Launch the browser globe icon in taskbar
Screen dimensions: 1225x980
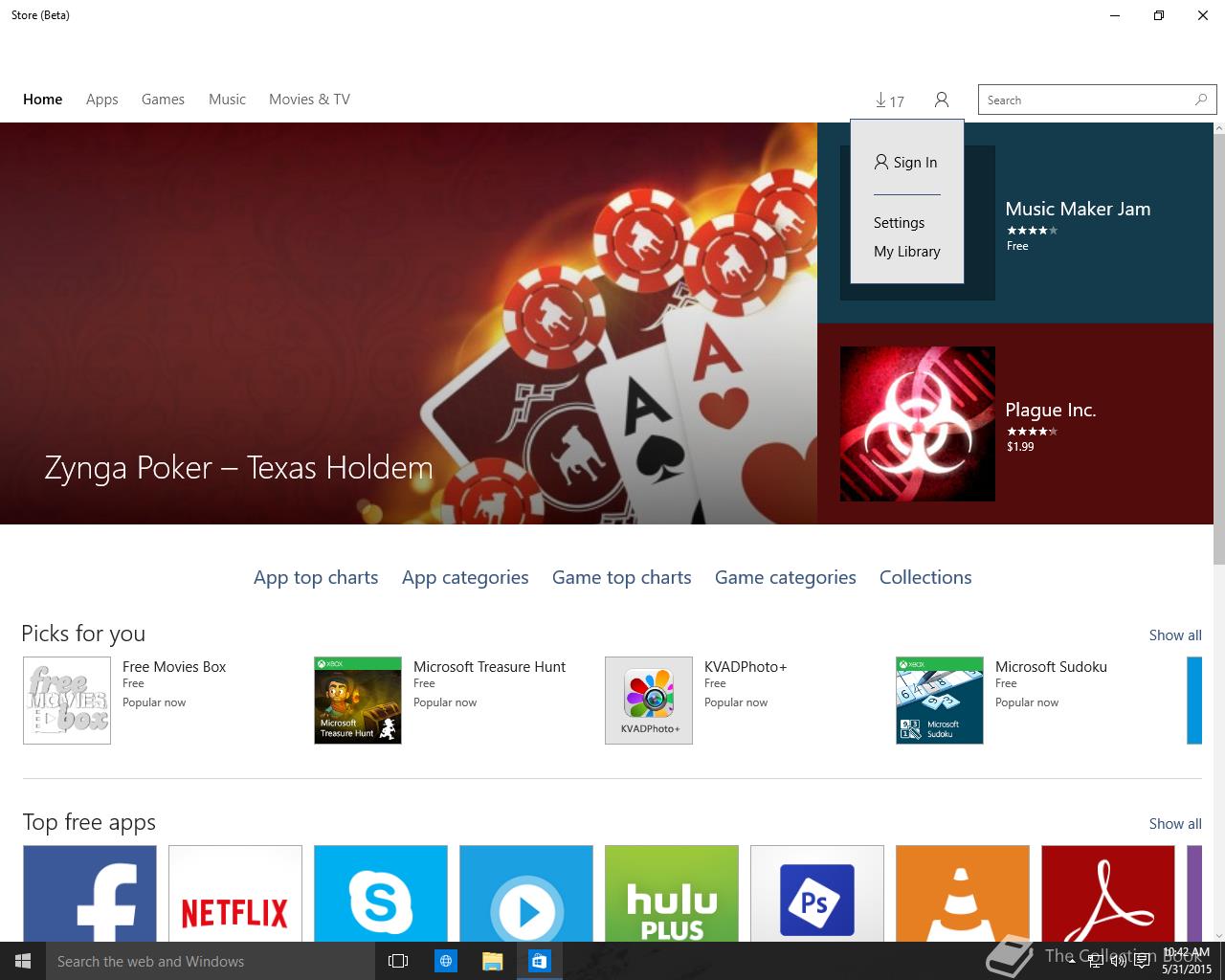[446, 961]
